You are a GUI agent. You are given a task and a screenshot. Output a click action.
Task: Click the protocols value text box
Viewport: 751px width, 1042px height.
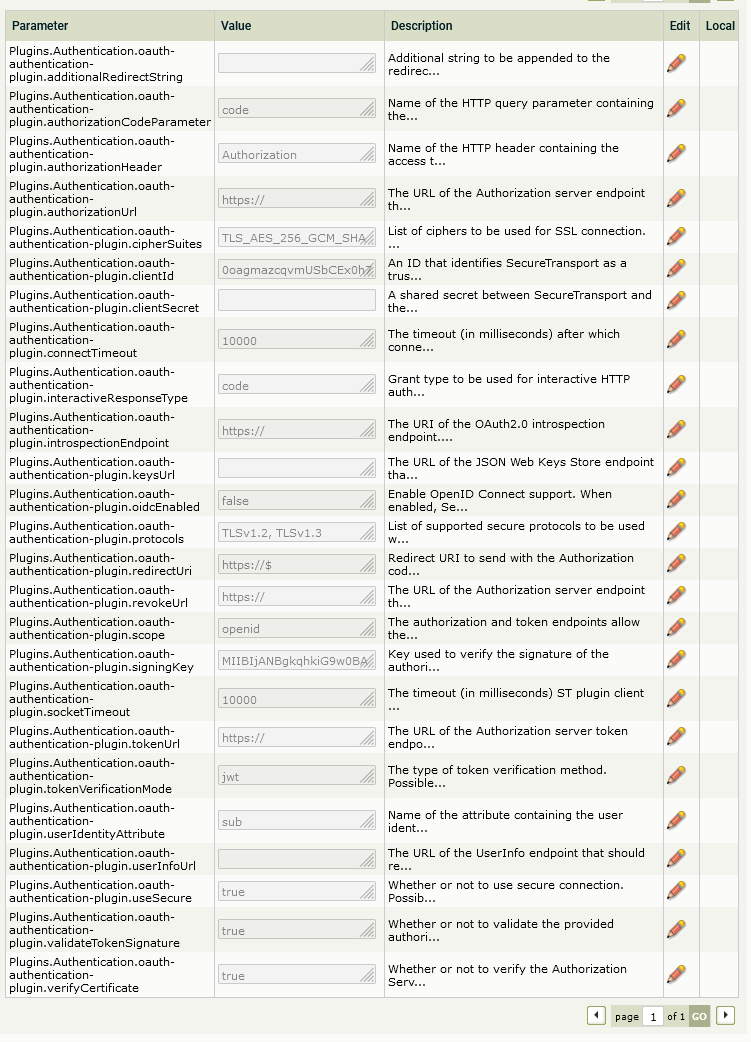pos(297,532)
